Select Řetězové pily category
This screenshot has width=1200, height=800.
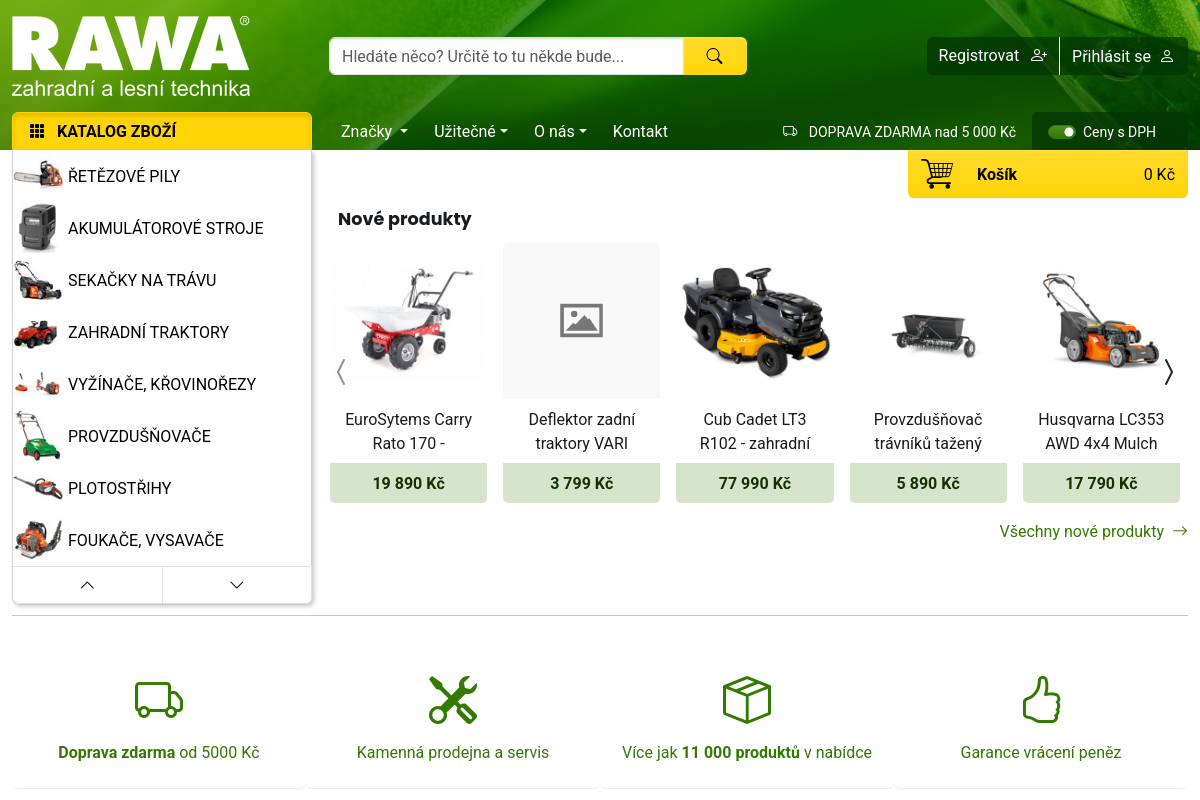pyautogui.click(x=162, y=176)
